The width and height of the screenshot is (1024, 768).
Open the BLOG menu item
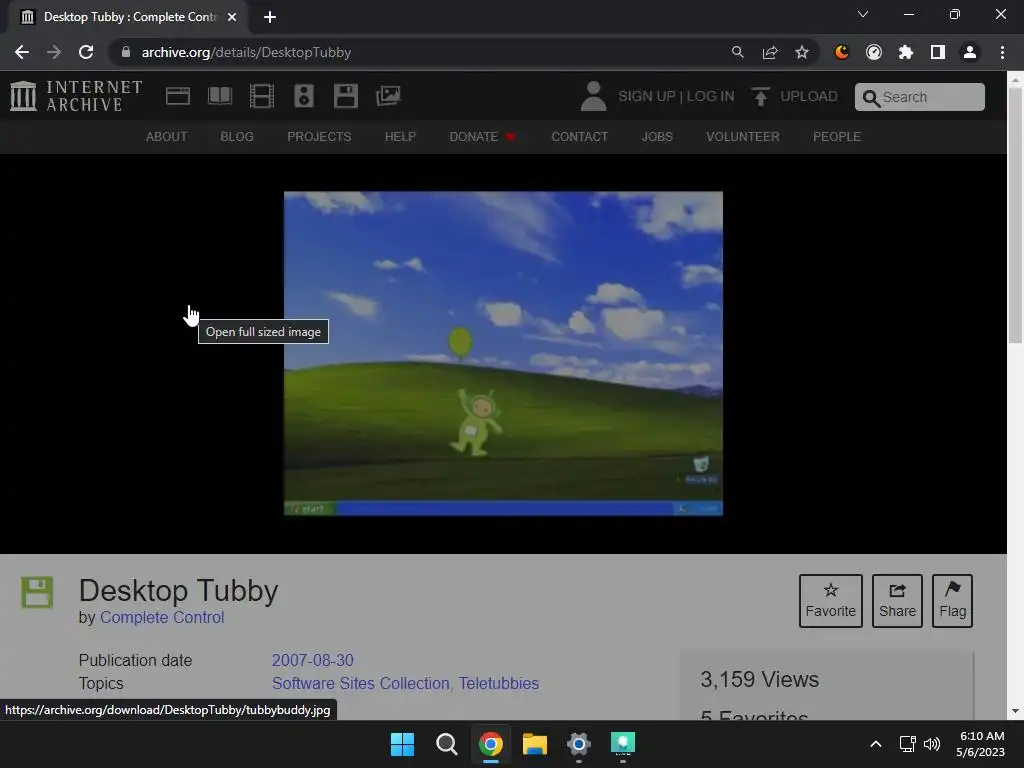pyautogui.click(x=237, y=136)
